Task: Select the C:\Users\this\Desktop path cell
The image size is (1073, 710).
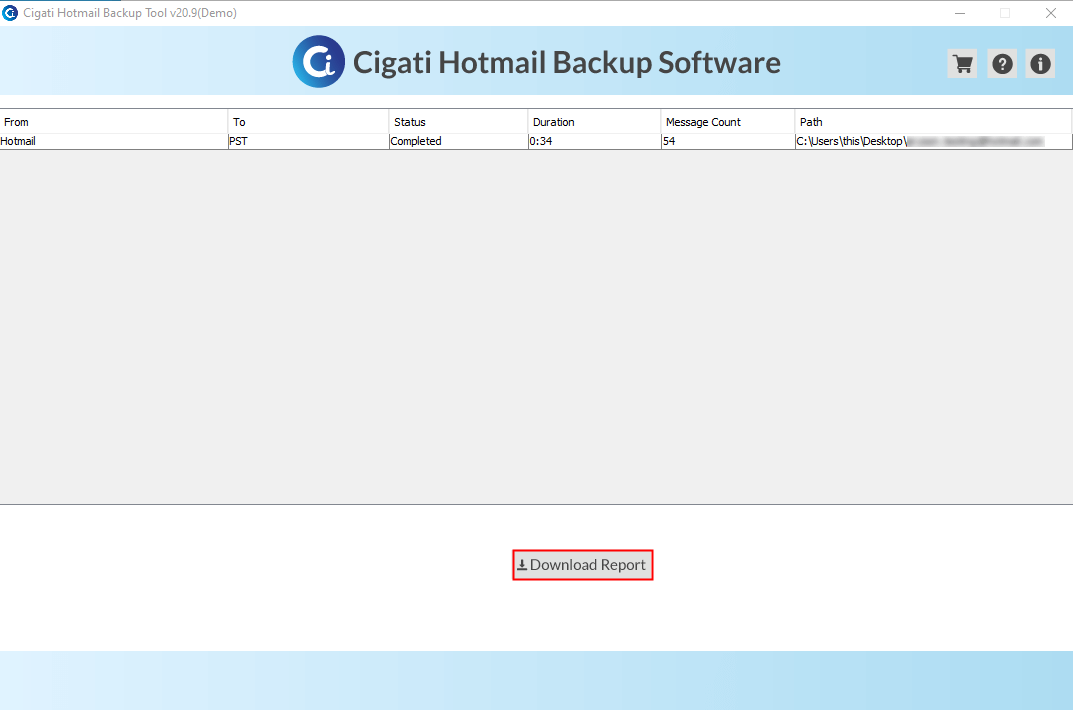Action: [x=933, y=141]
